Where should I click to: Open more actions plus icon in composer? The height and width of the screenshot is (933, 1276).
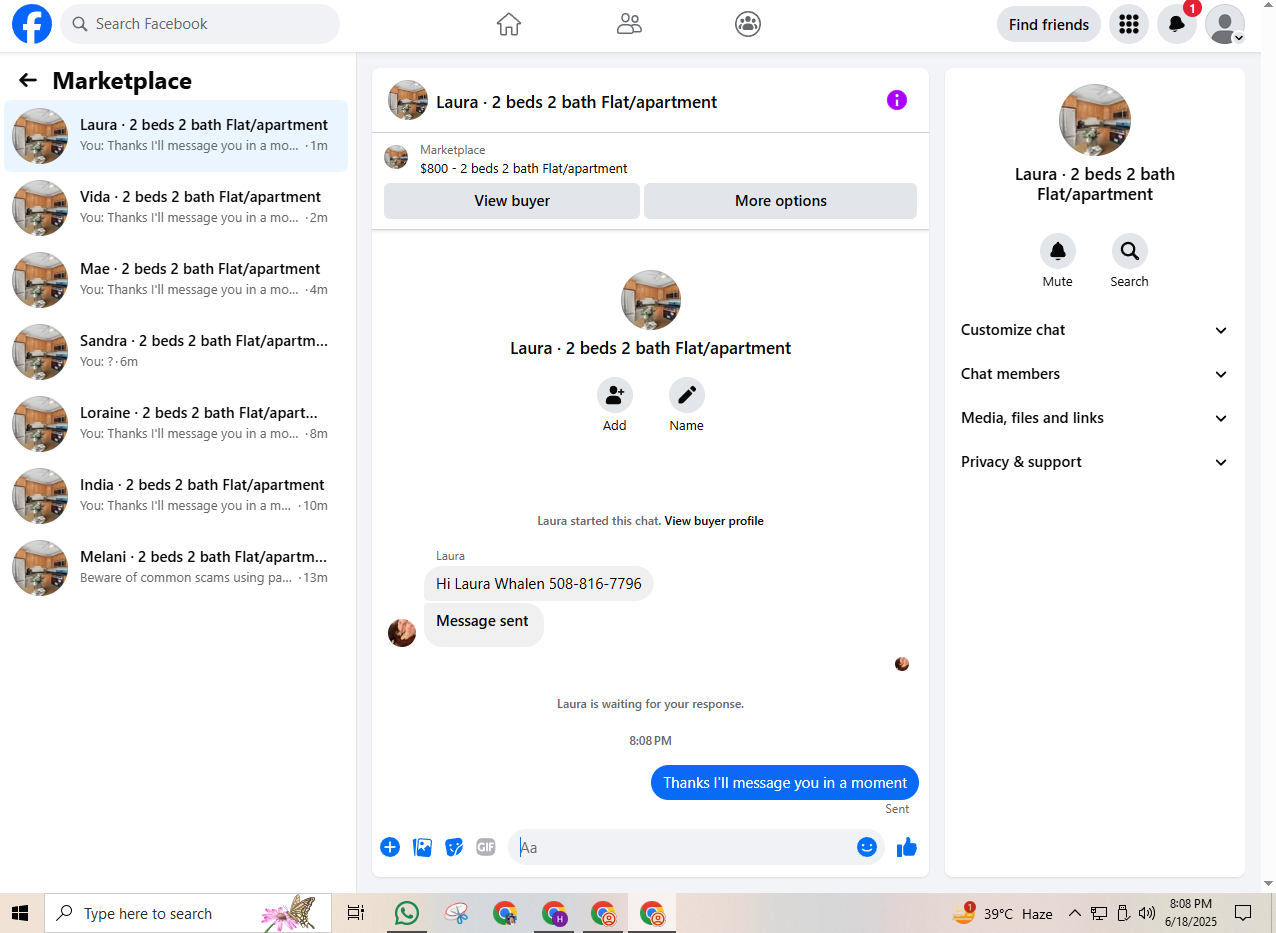[x=390, y=847]
